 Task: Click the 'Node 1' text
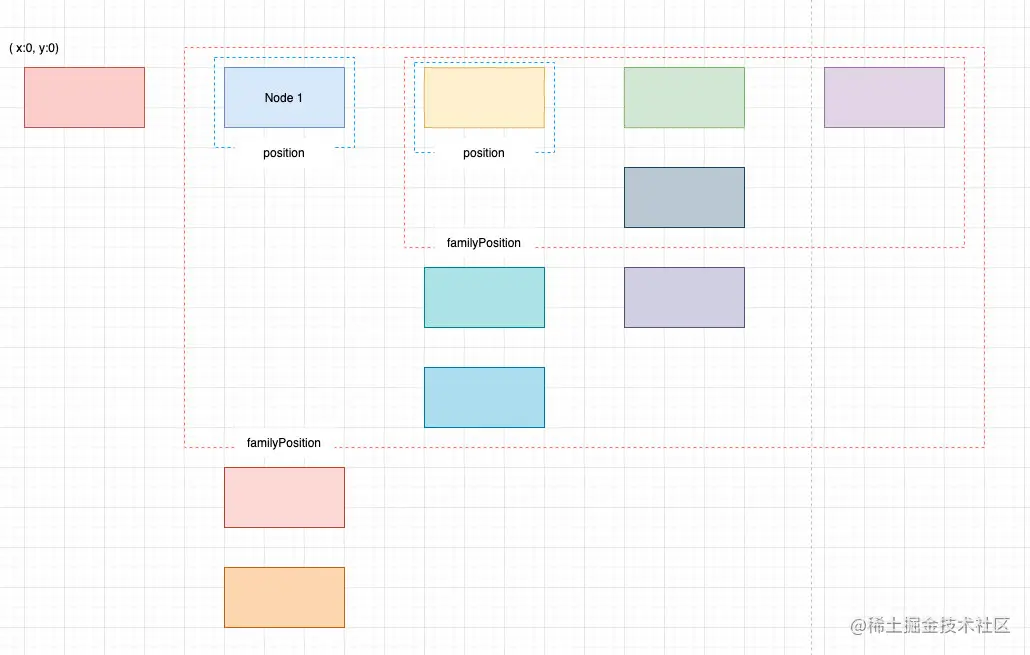[x=284, y=98]
